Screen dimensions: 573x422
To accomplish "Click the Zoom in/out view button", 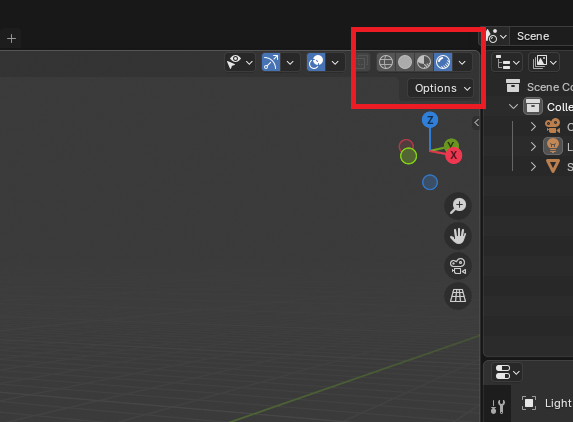I will click(458, 206).
